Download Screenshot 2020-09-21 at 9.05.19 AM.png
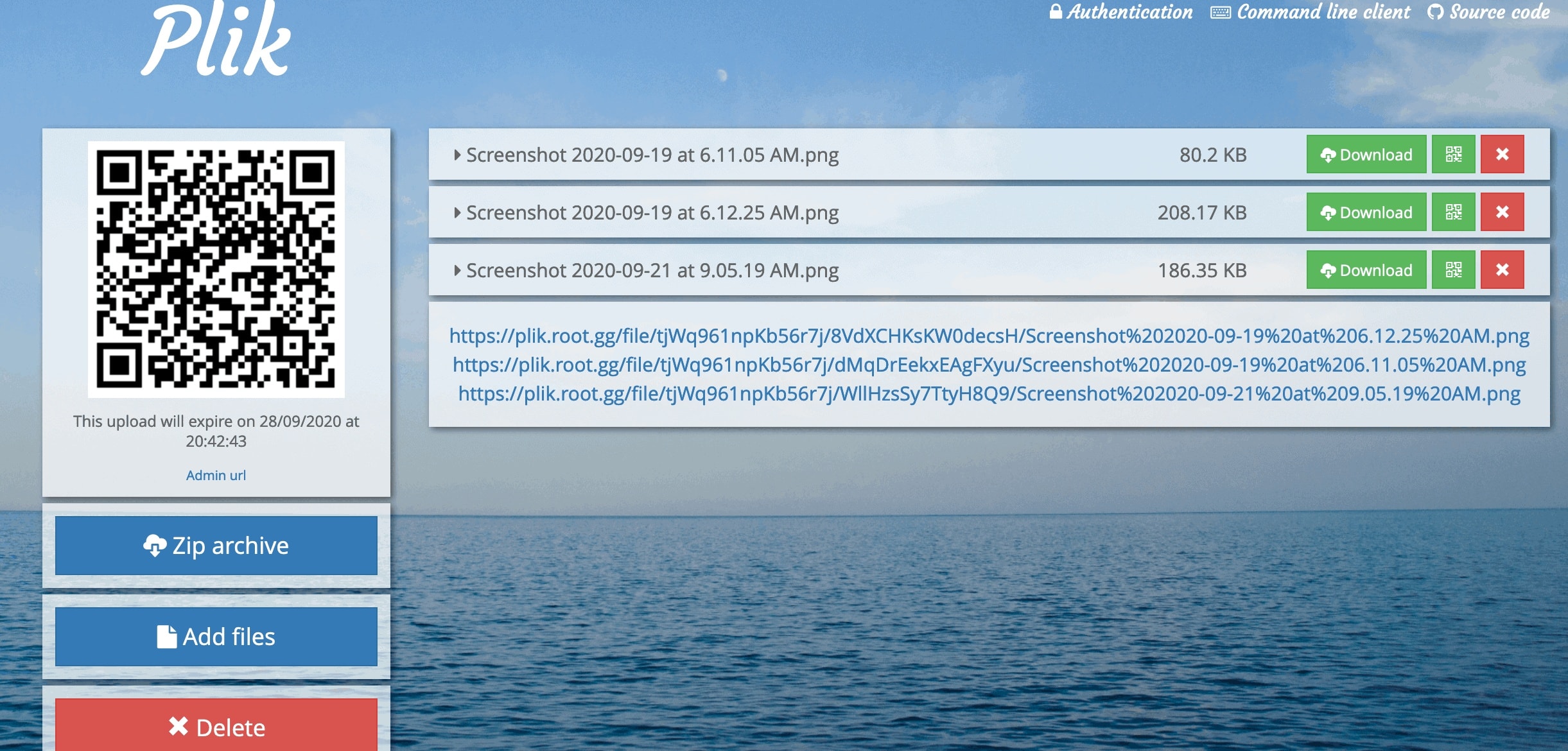 pyautogui.click(x=1366, y=270)
